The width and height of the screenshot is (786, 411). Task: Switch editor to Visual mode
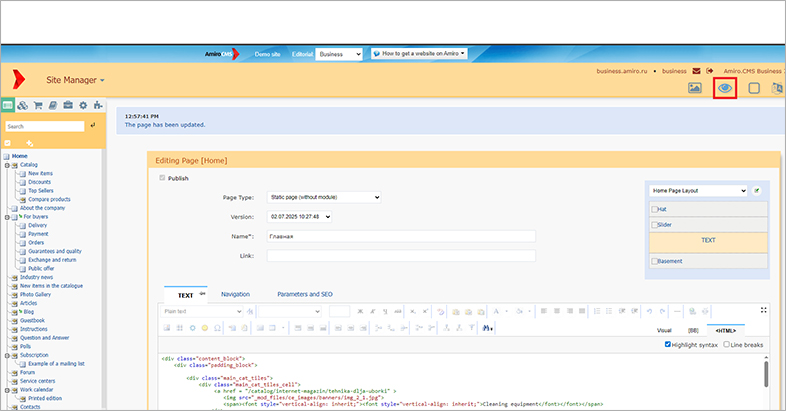pos(663,329)
